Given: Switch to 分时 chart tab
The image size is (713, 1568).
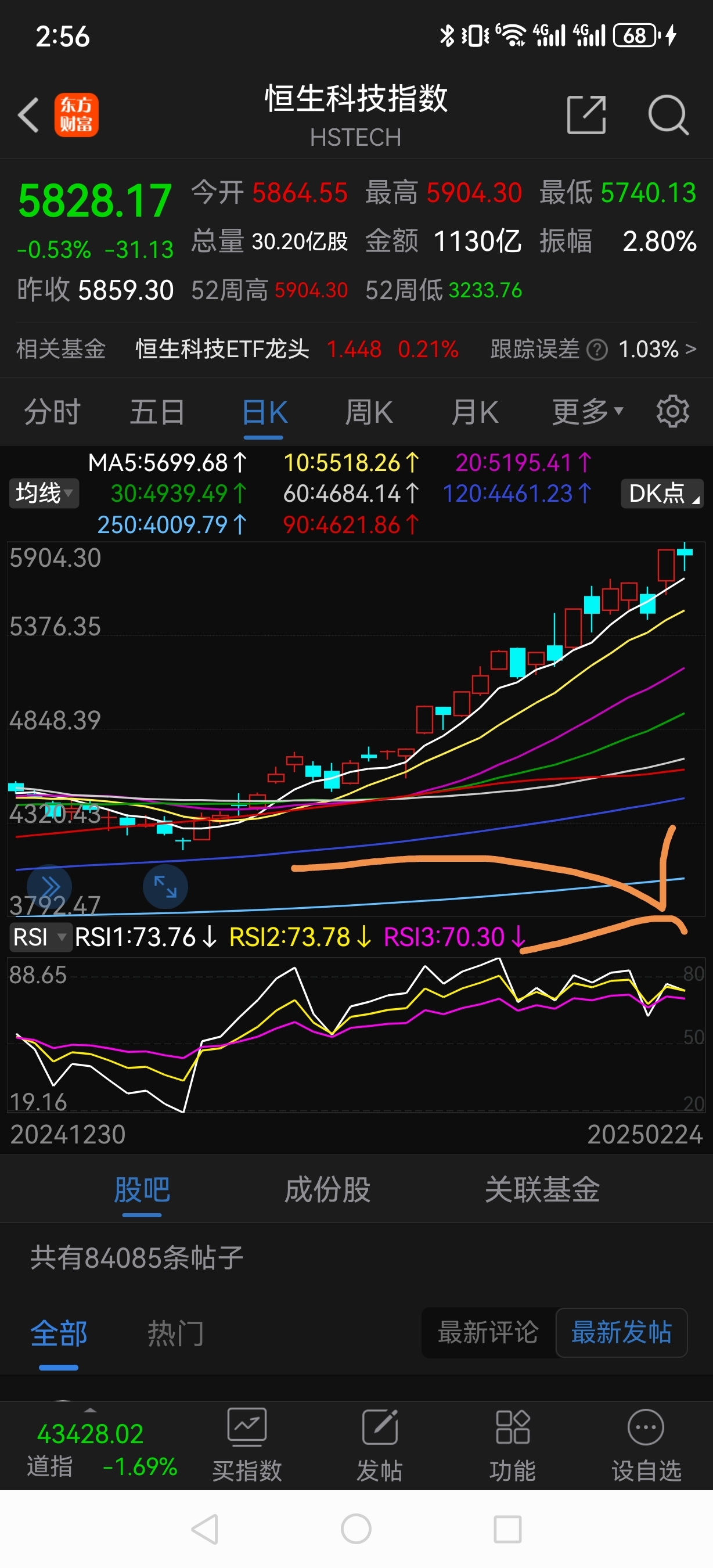Looking at the screenshot, I should click(52, 412).
